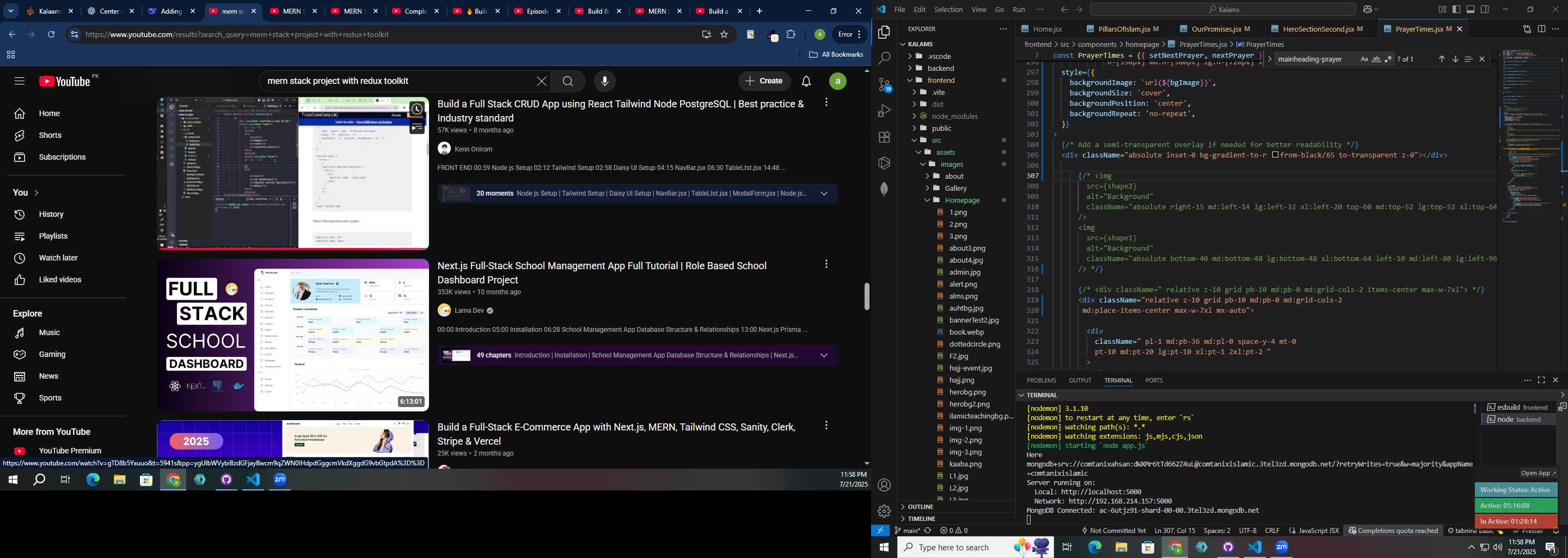Close the VS Code find widget
This screenshot has height=558, width=1568.
[x=1482, y=59]
